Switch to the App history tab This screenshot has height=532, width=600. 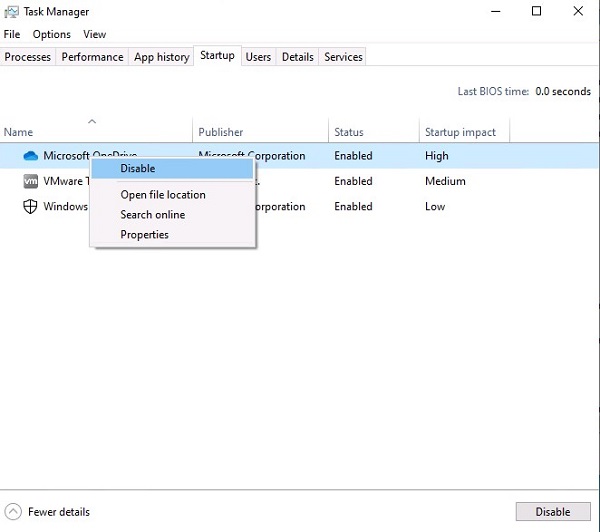pos(161,57)
